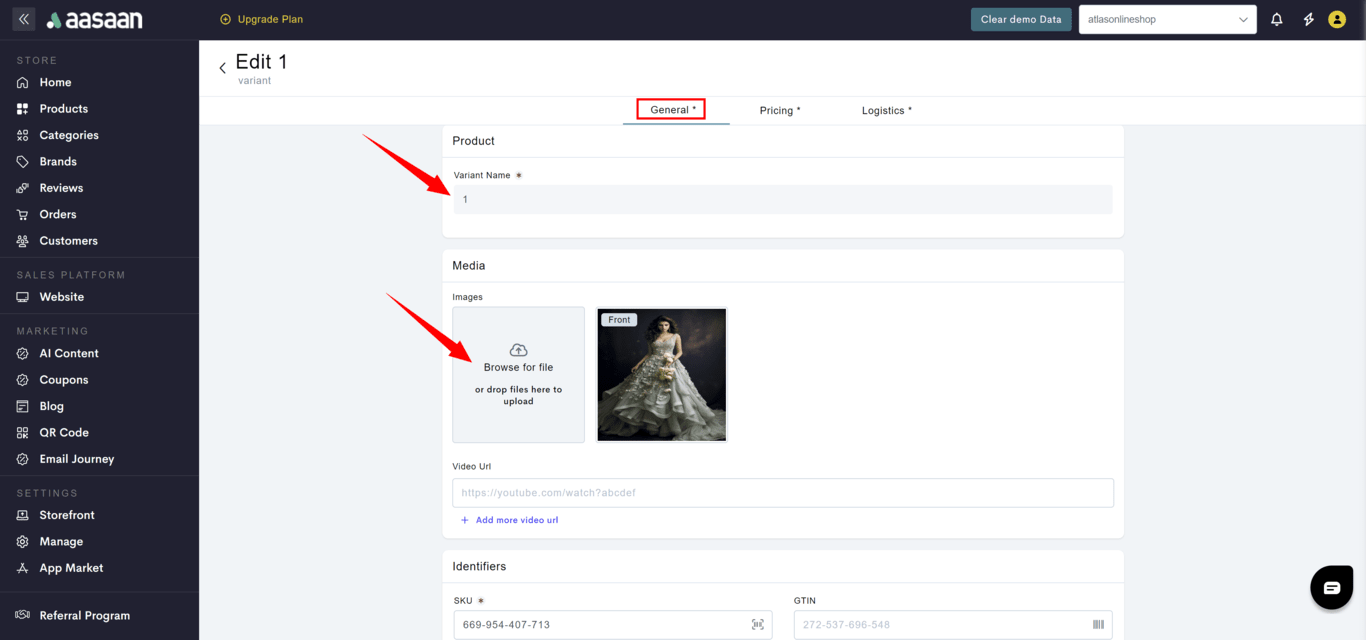Go back using the left arrow
Screen dimensions: 1366x640
point(222,68)
